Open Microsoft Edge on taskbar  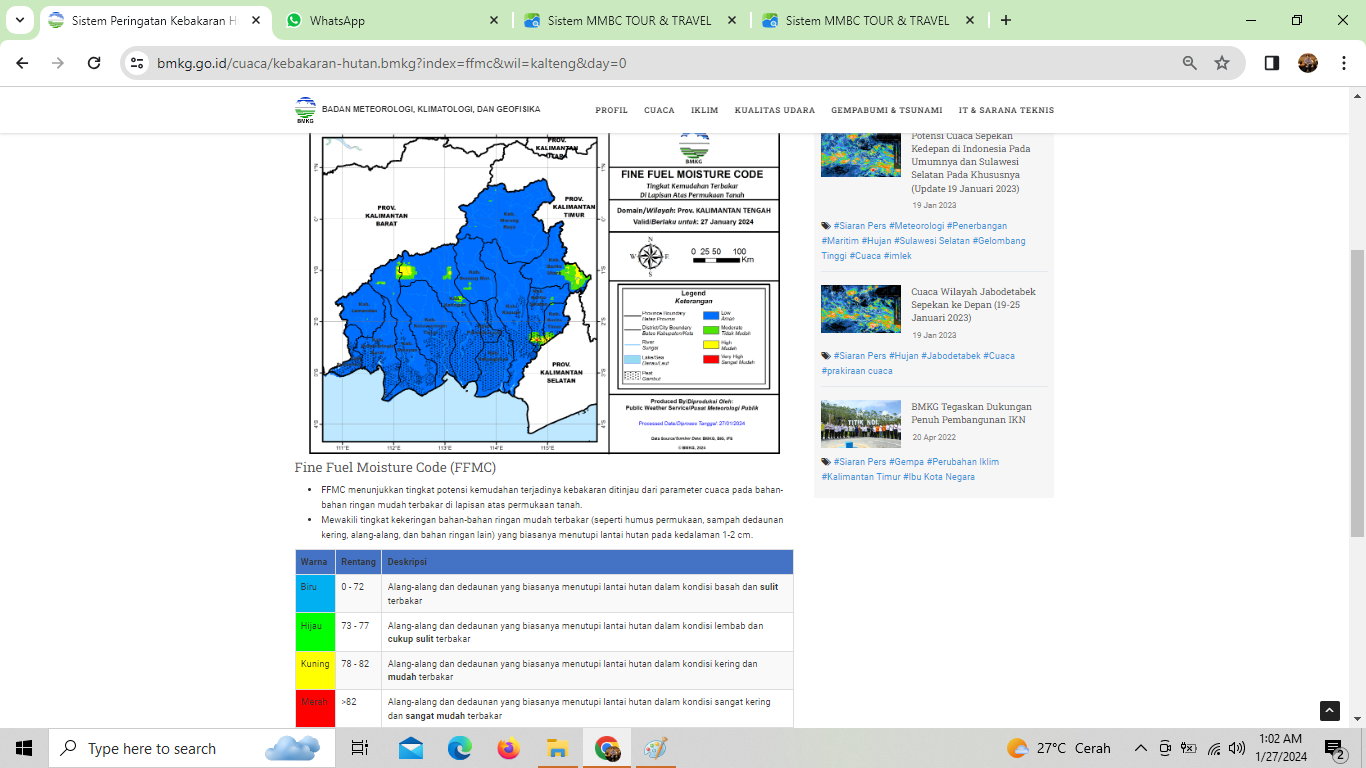(460, 748)
